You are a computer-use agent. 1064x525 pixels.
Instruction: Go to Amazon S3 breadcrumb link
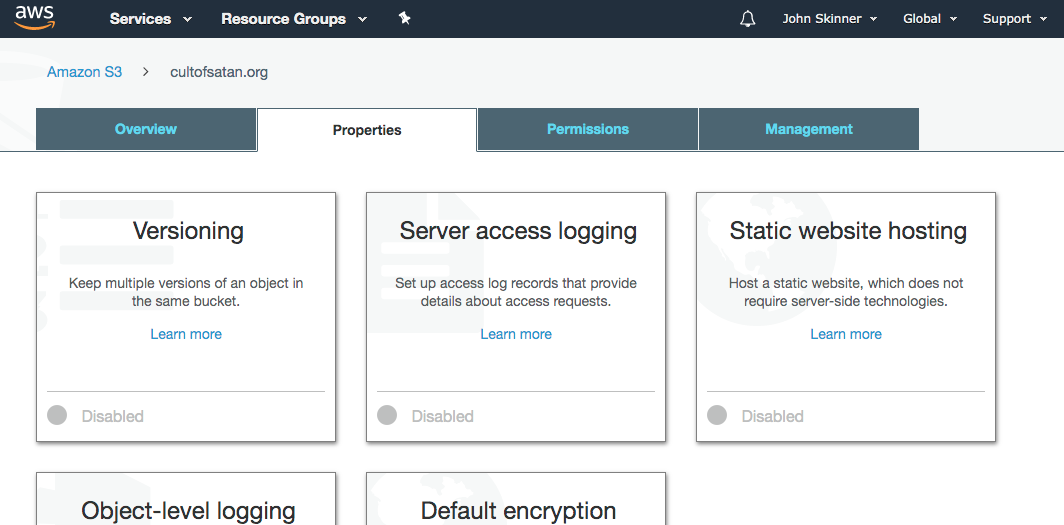pos(84,72)
